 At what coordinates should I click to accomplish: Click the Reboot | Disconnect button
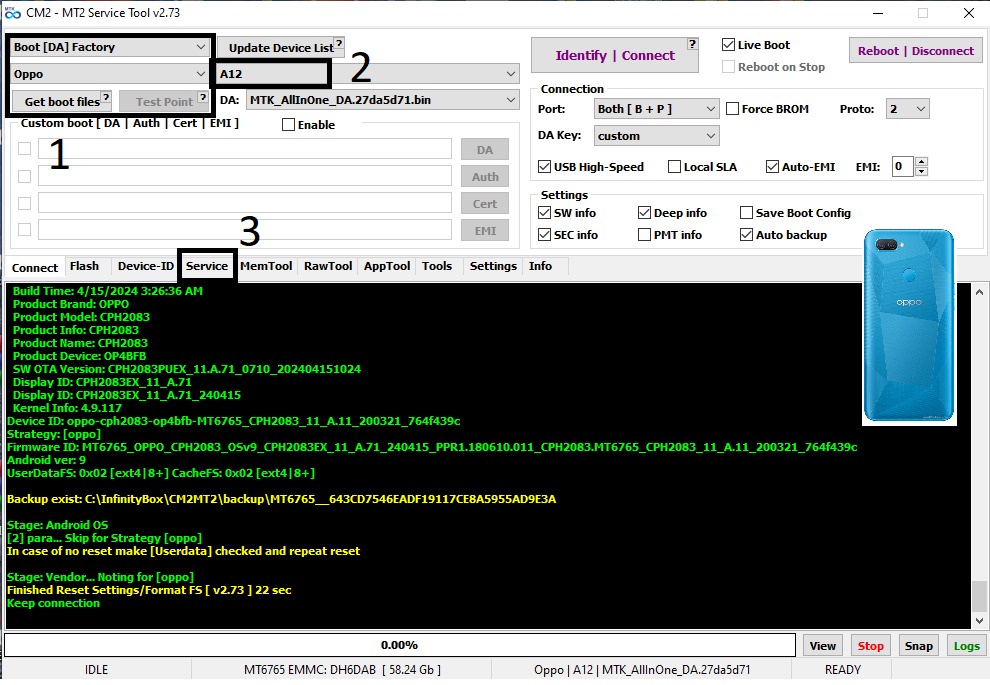click(x=915, y=51)
